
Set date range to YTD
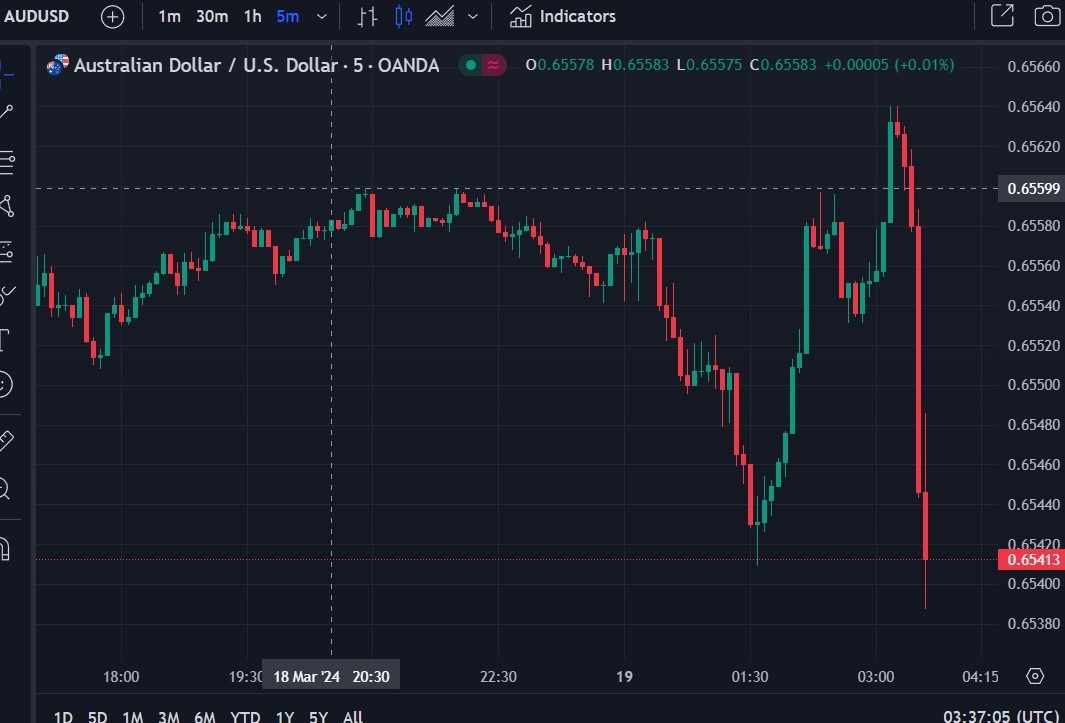coord(245,717)
